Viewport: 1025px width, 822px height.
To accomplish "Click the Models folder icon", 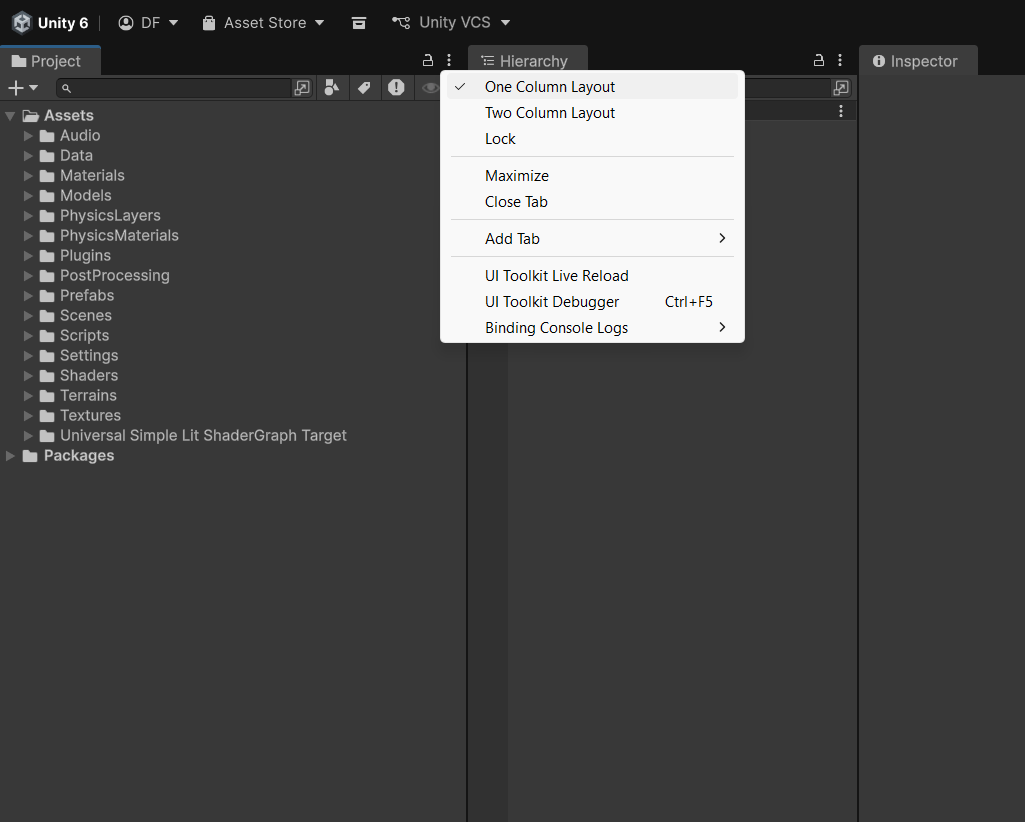I will pyautogui.click(x=46, y=196).
